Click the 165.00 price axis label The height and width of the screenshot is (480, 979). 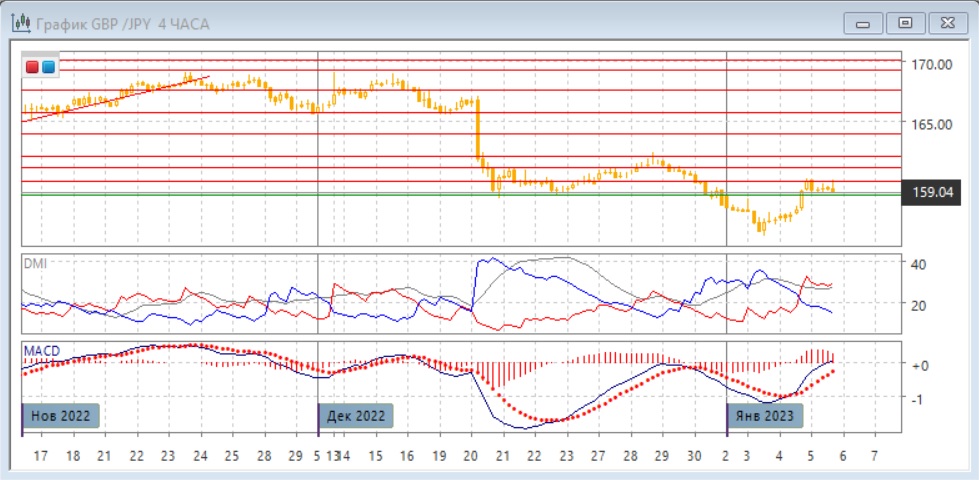tap(929, 124)
